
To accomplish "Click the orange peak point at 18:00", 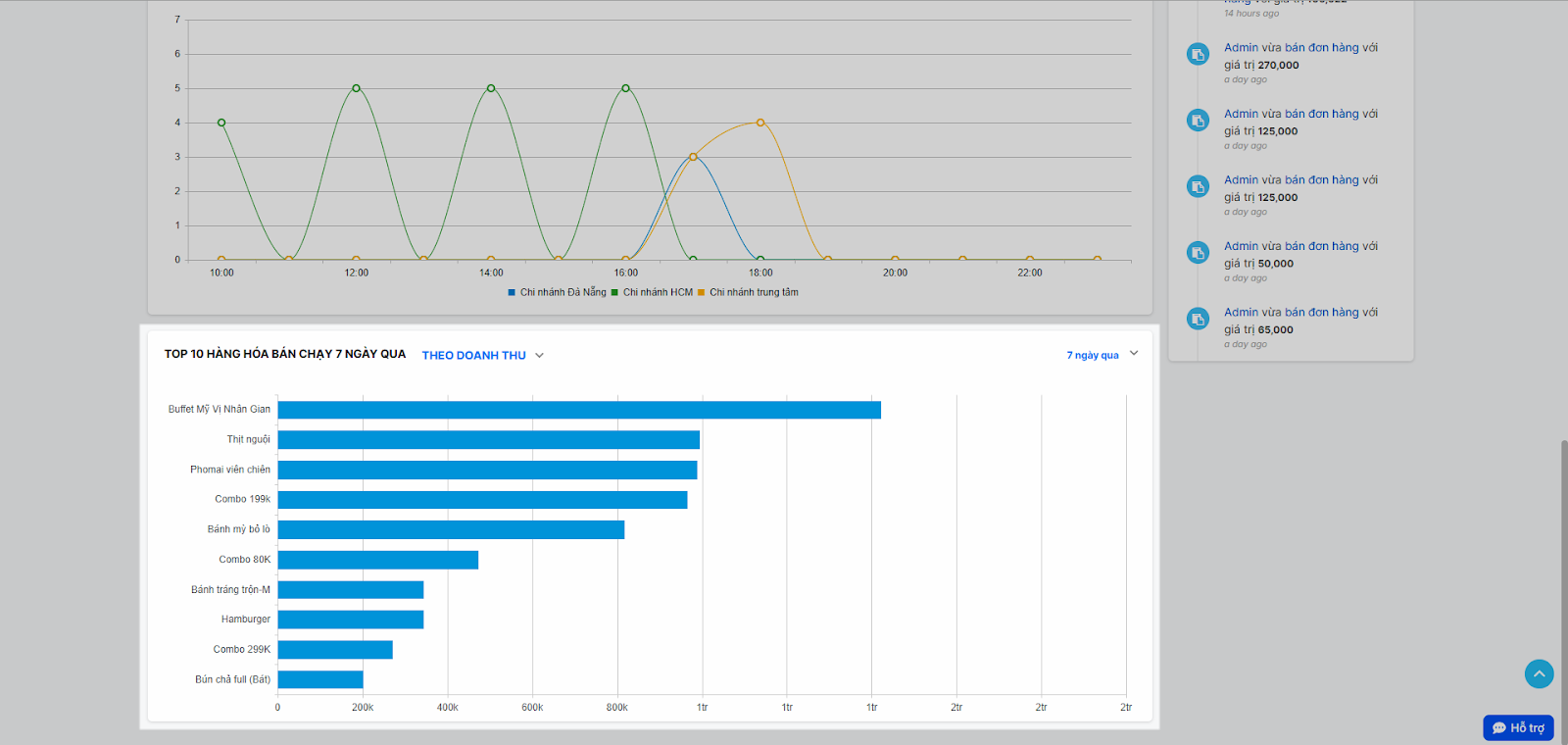I will pos(760,123).
